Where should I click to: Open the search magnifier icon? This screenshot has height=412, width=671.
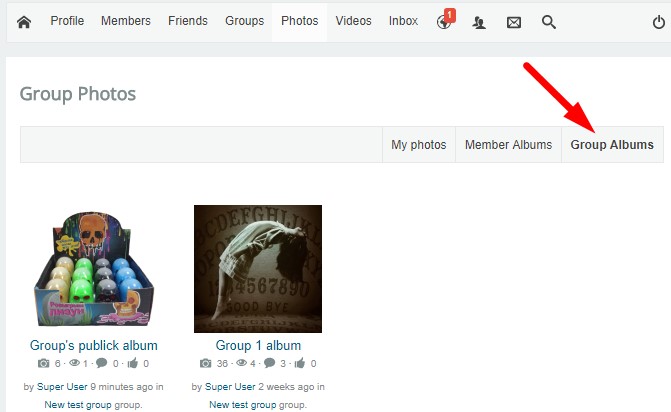coord(549,22)
